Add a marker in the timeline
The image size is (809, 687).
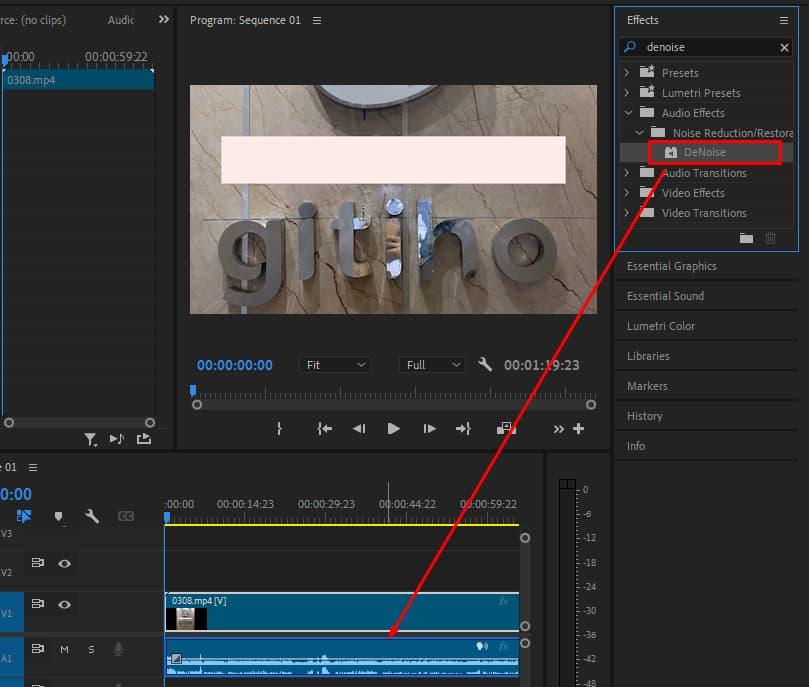58,517
